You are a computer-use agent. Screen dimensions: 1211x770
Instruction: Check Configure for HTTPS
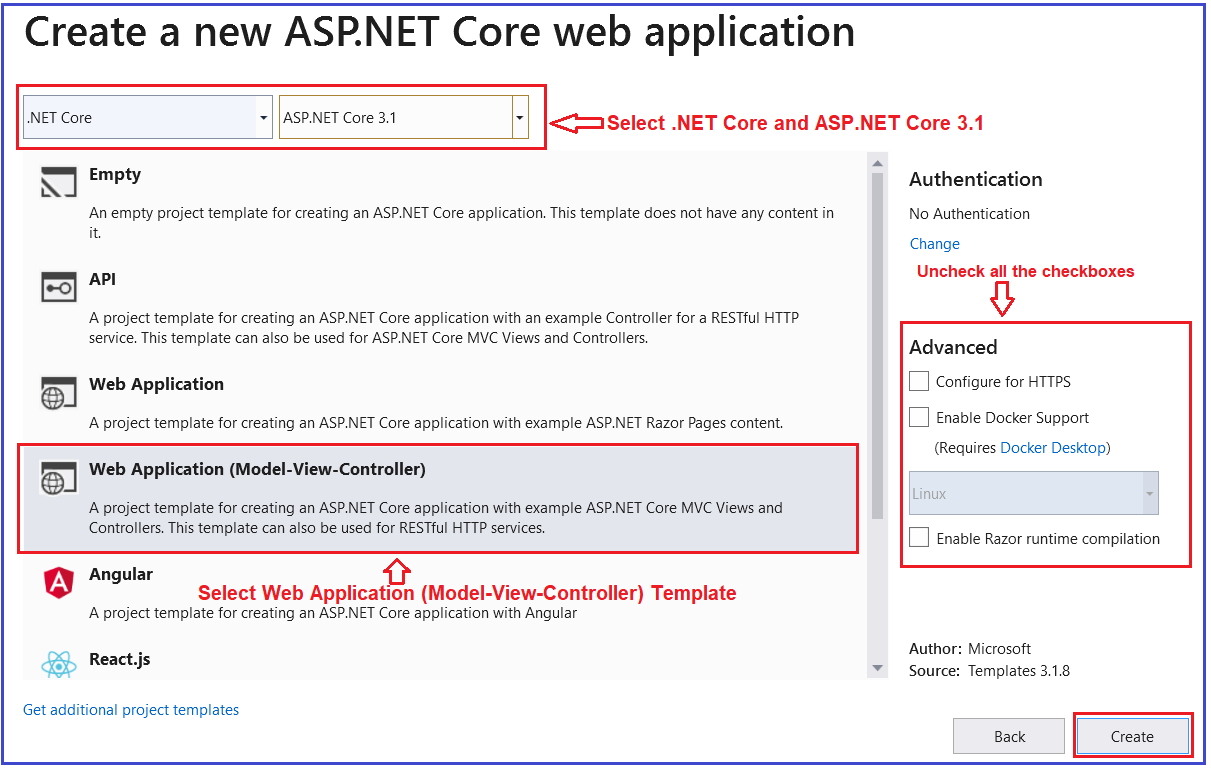(x=918, y=381)
